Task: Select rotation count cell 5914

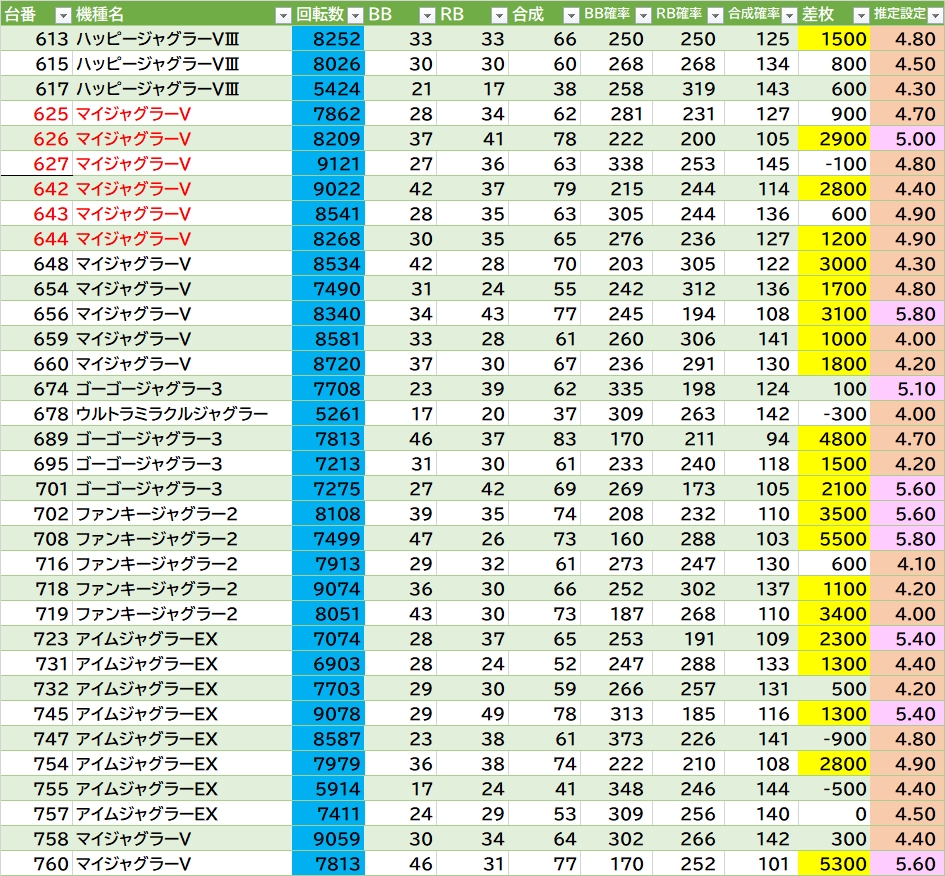Action: [x=328, y=789]
